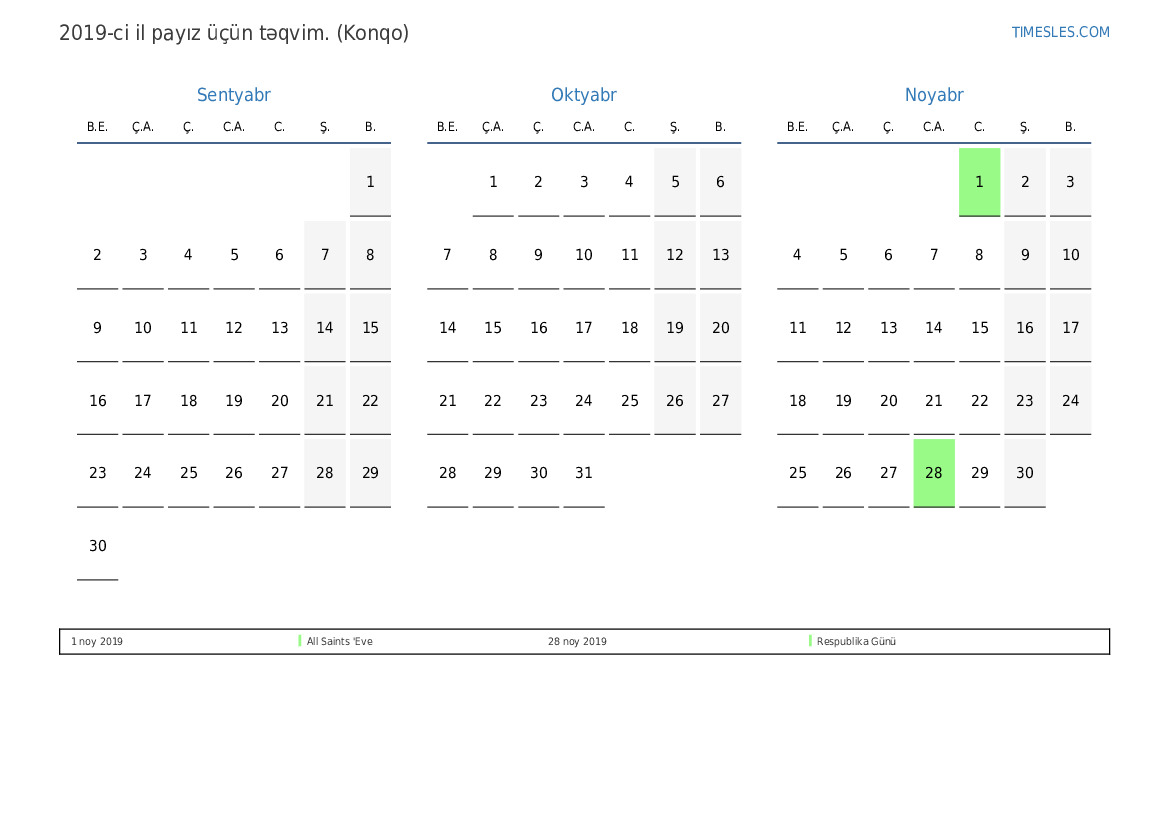The image size is (1169, 827).
Task: Select 30 November weekend cell
Action: 1025,473
